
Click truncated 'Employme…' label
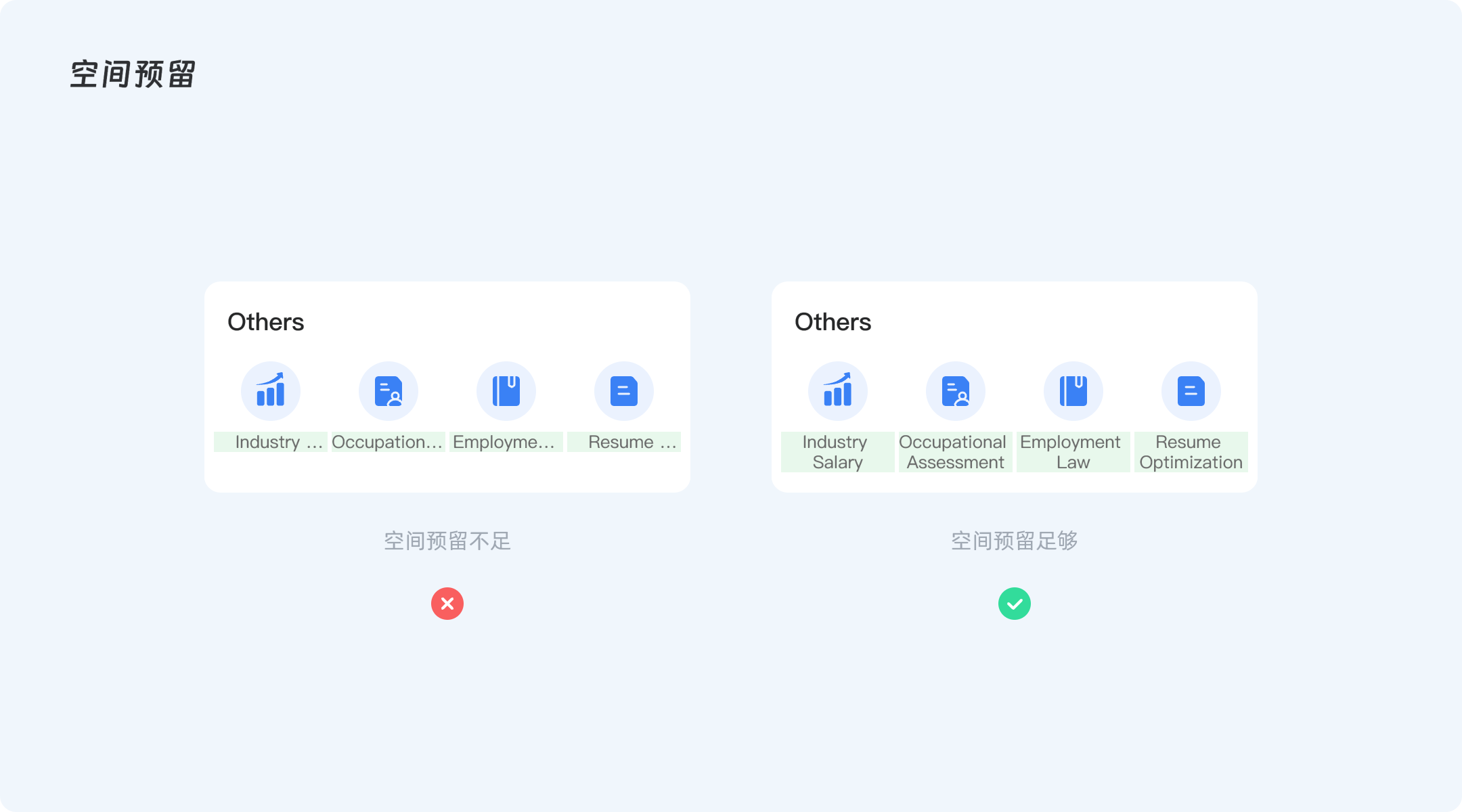click(x=506, y=442)
